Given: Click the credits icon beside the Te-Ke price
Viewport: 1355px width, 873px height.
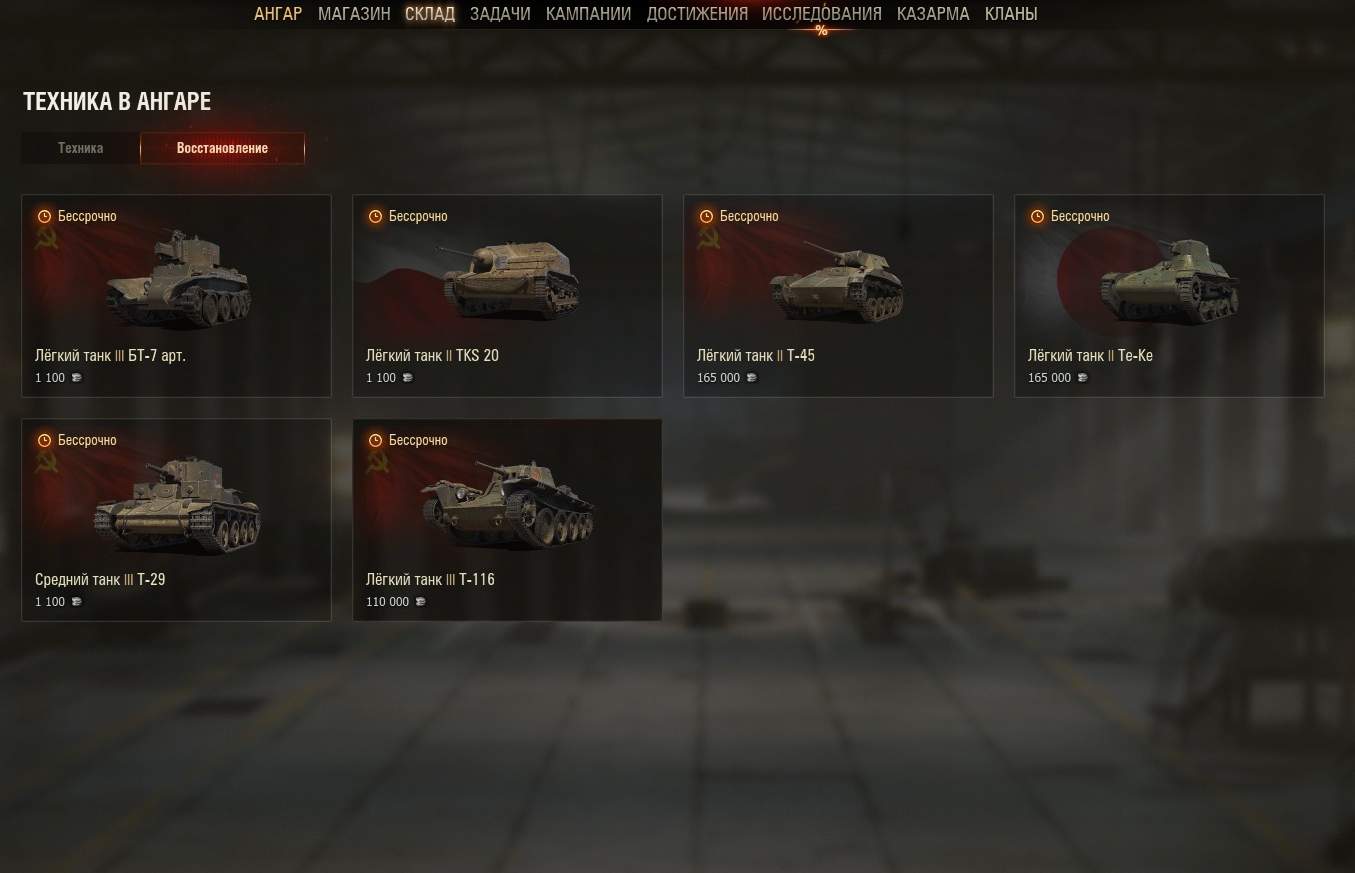Looking at the screenshot, I should (1083, 378).
